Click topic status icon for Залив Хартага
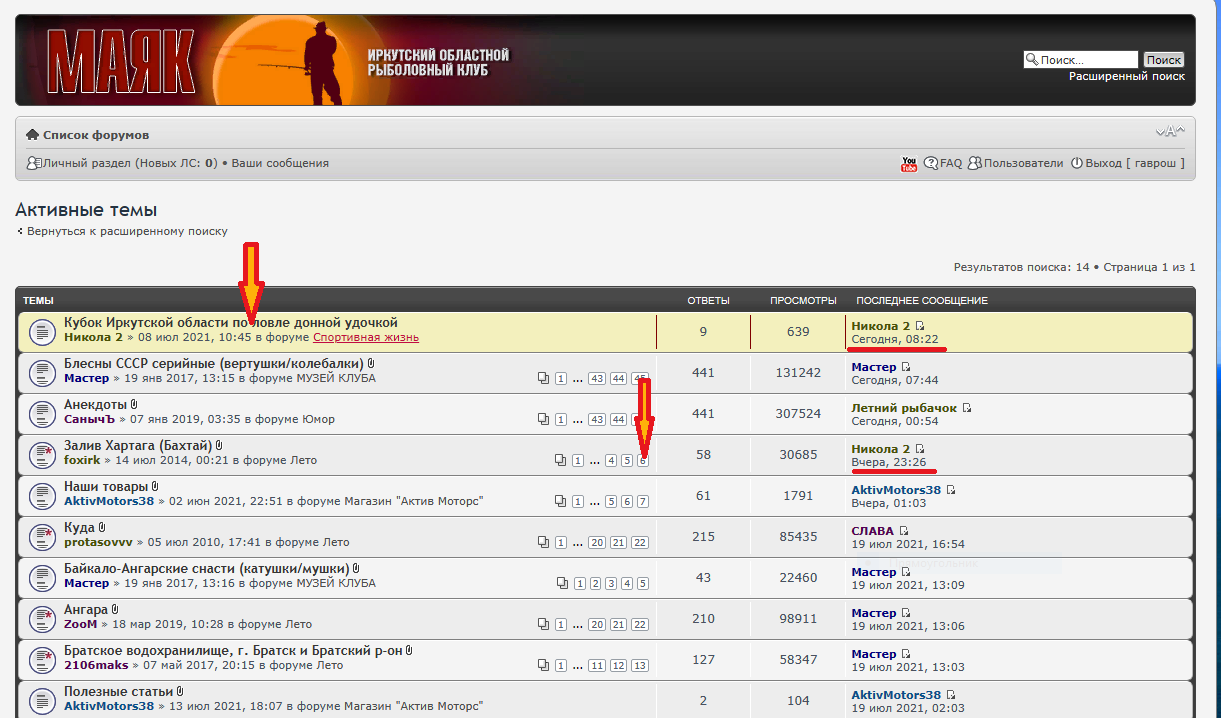1221x718 pixels. [41, 454]
